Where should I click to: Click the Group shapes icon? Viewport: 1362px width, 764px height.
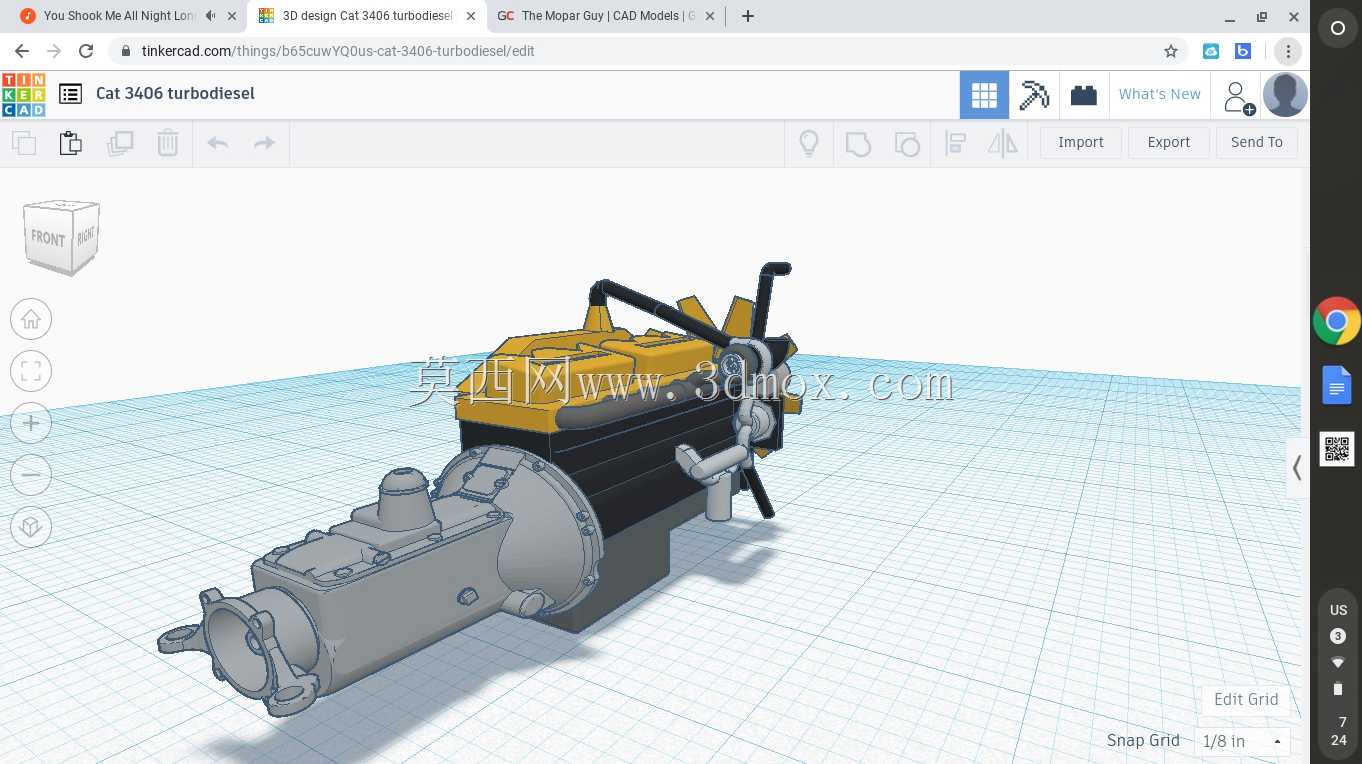858,143
